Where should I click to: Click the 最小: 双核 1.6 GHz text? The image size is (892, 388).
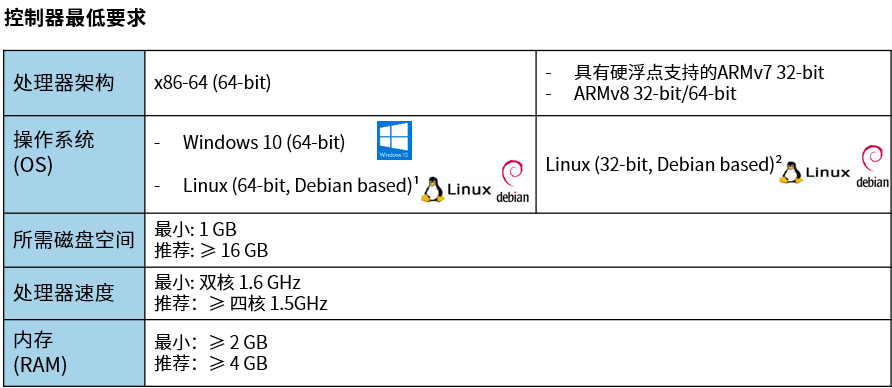pos(228,282)
